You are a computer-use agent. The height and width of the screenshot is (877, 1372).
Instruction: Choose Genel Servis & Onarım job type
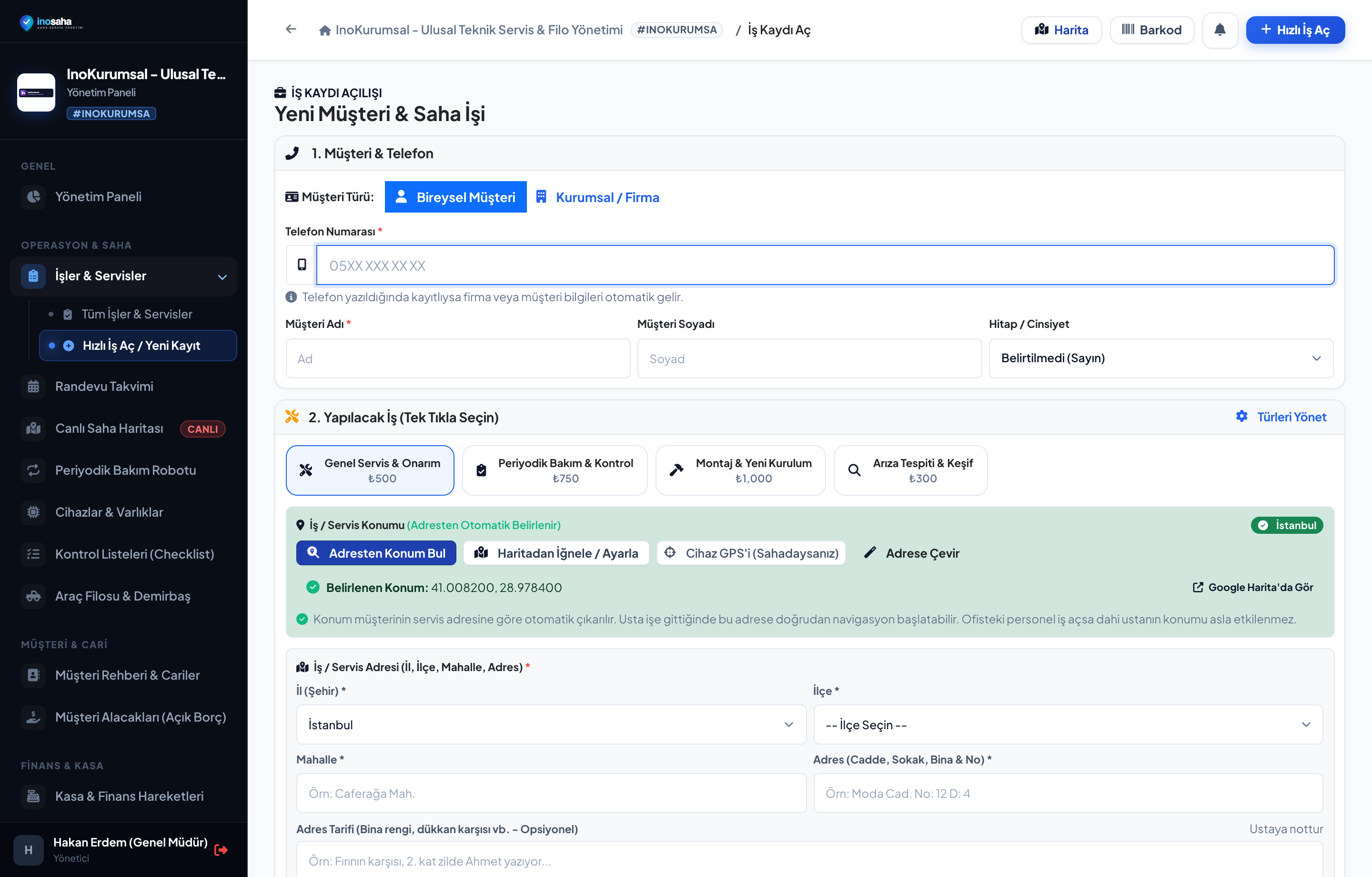tap(370, 470)
